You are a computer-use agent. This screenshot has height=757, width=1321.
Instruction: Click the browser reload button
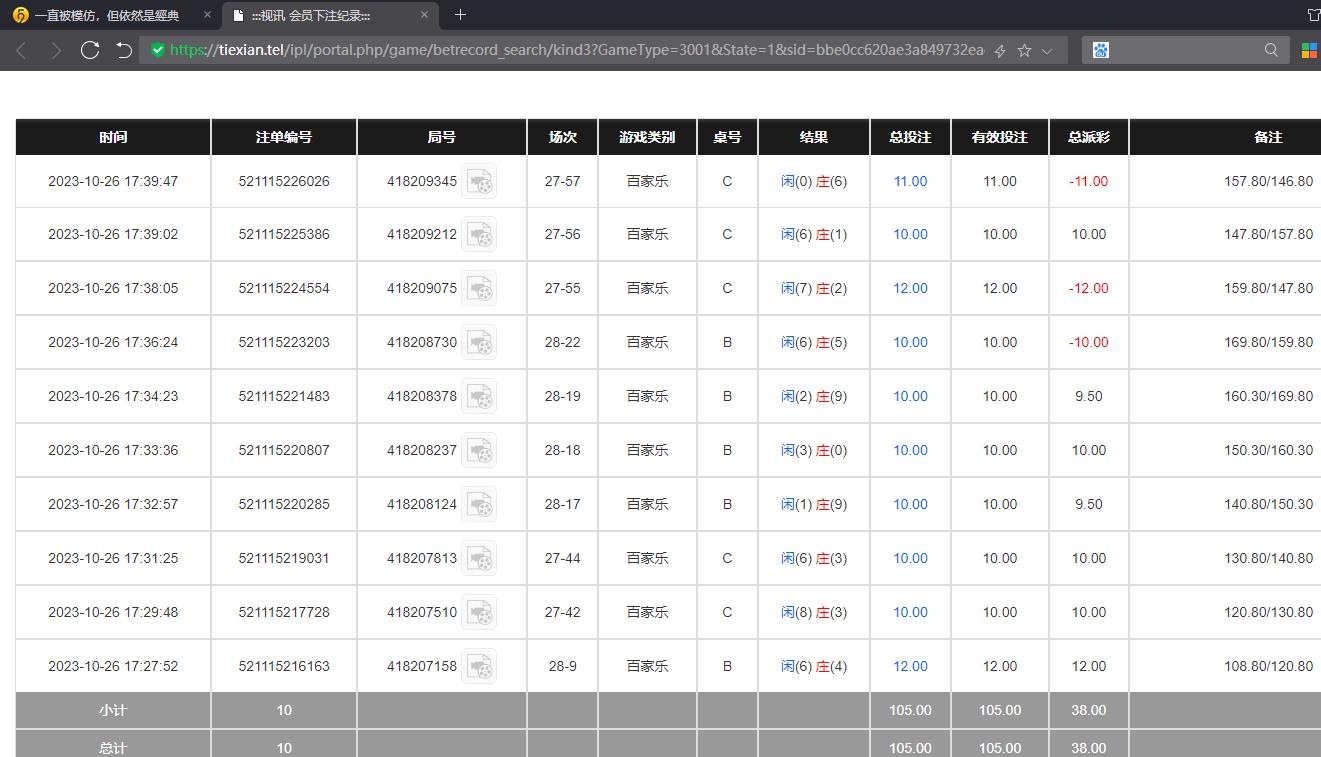90,50
